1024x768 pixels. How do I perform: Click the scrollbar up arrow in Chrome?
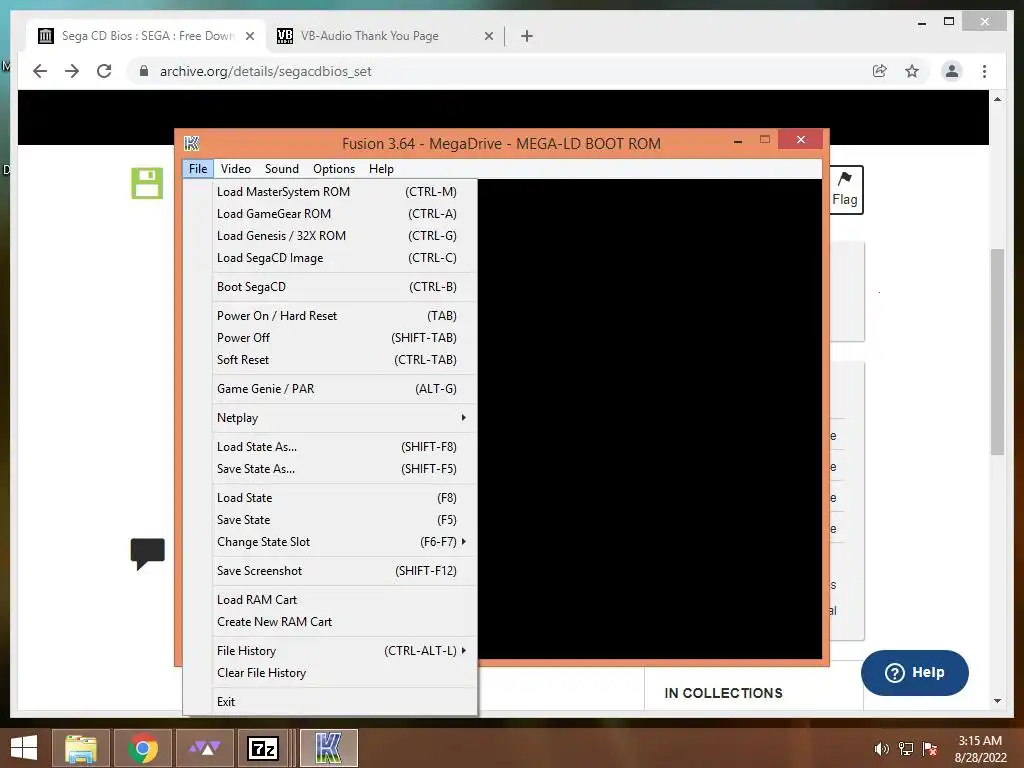[x=997, y=99]
